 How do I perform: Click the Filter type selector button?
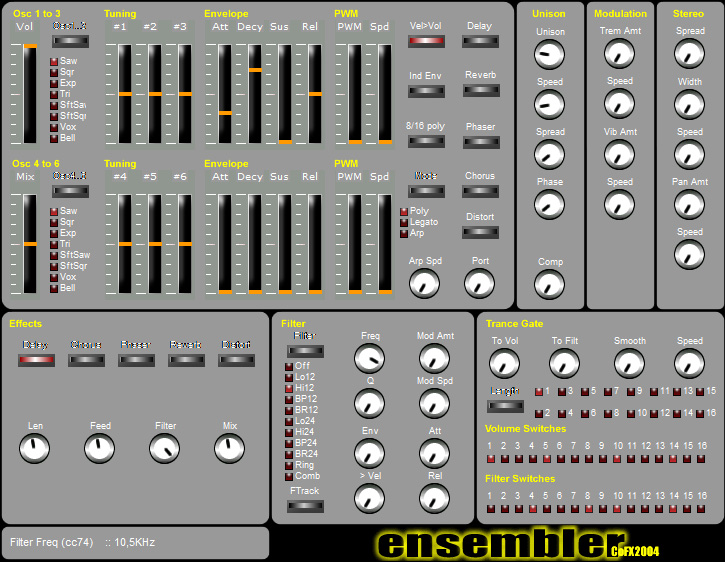click(x=305, y=351)
